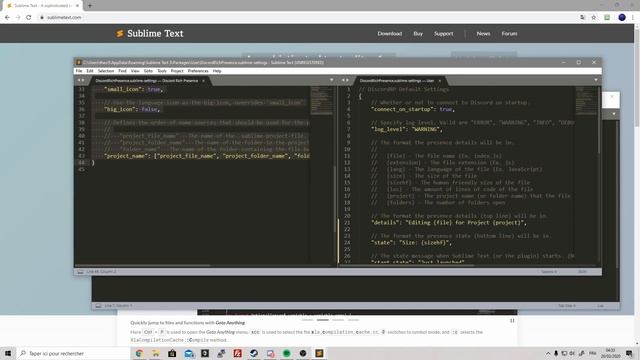Click the right pane previous-tab arrow
640x360 pixels.
343,80
